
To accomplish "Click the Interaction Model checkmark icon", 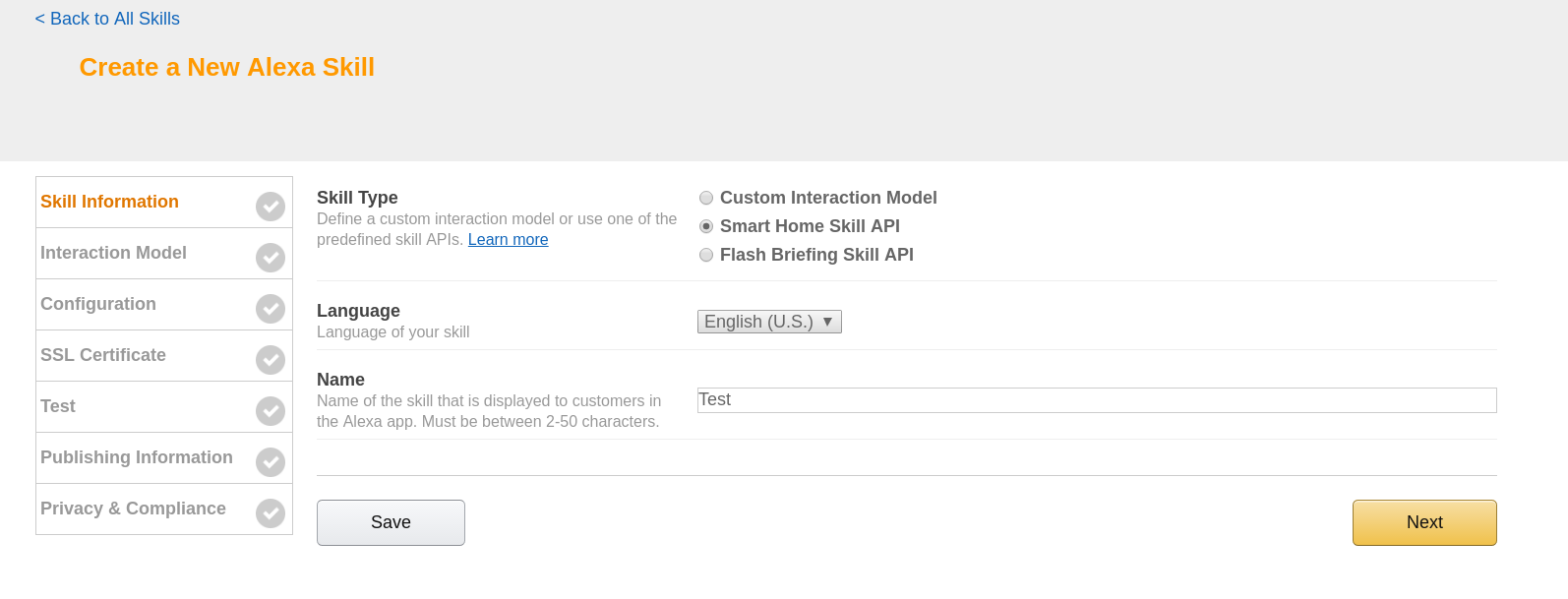I will [271, 258].
